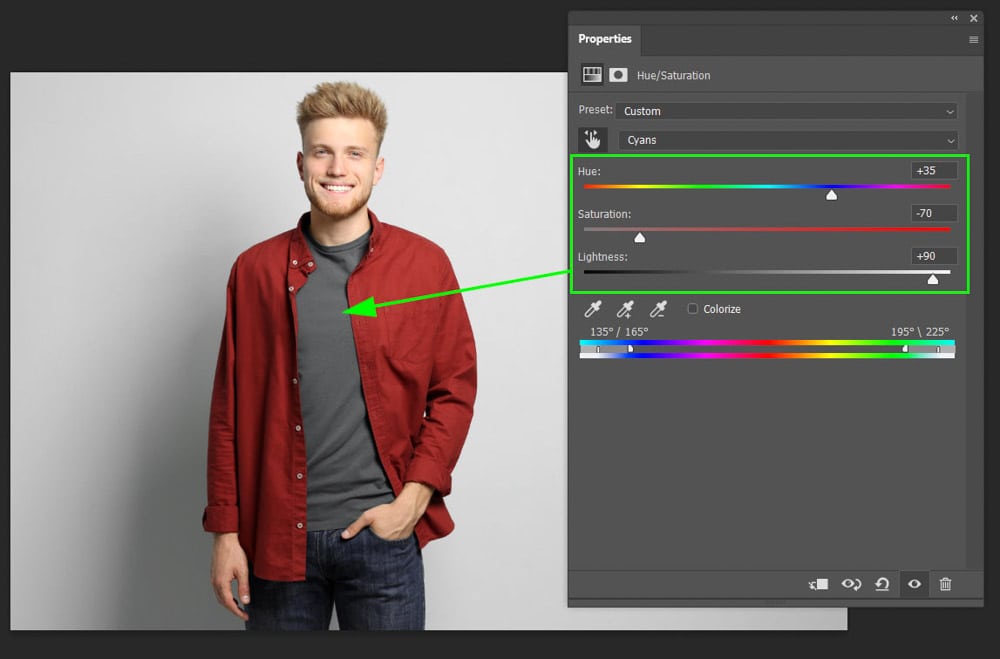Select the on-image targeted adjustment hand tool

coord(593,140)
